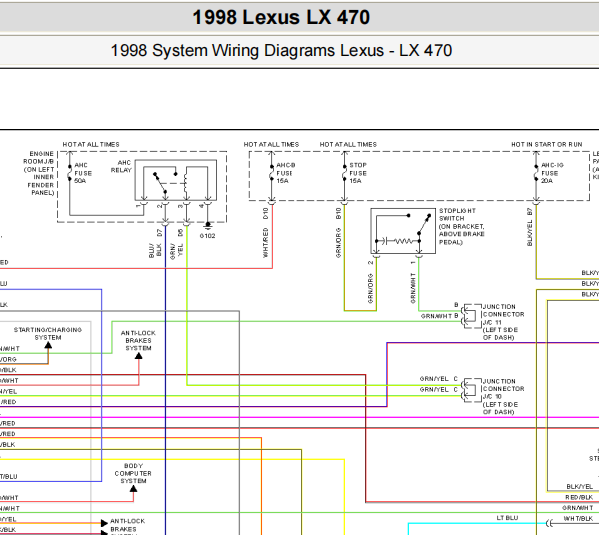
Task: Click the "BODY COMPUTER SYSTEM" label
Action: [x=133, y=473]
